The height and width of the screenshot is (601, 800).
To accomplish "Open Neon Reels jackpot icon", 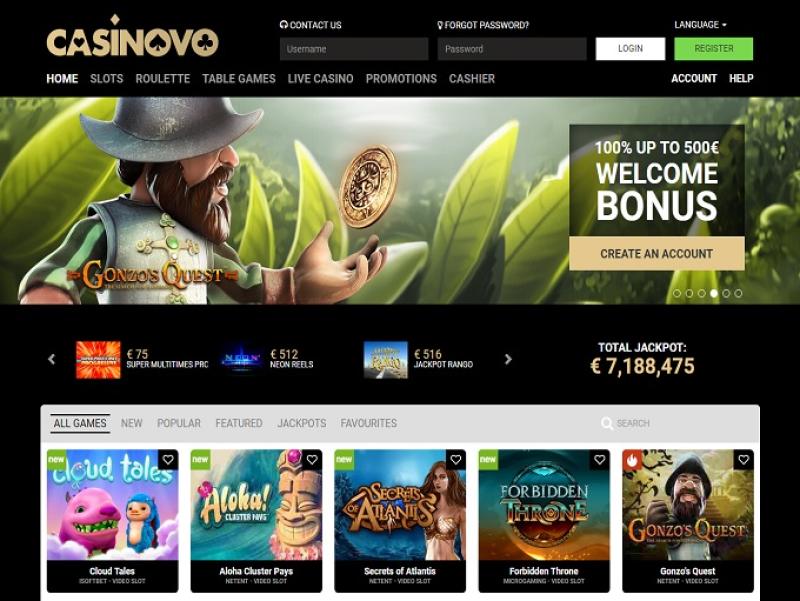I will 242,360.
